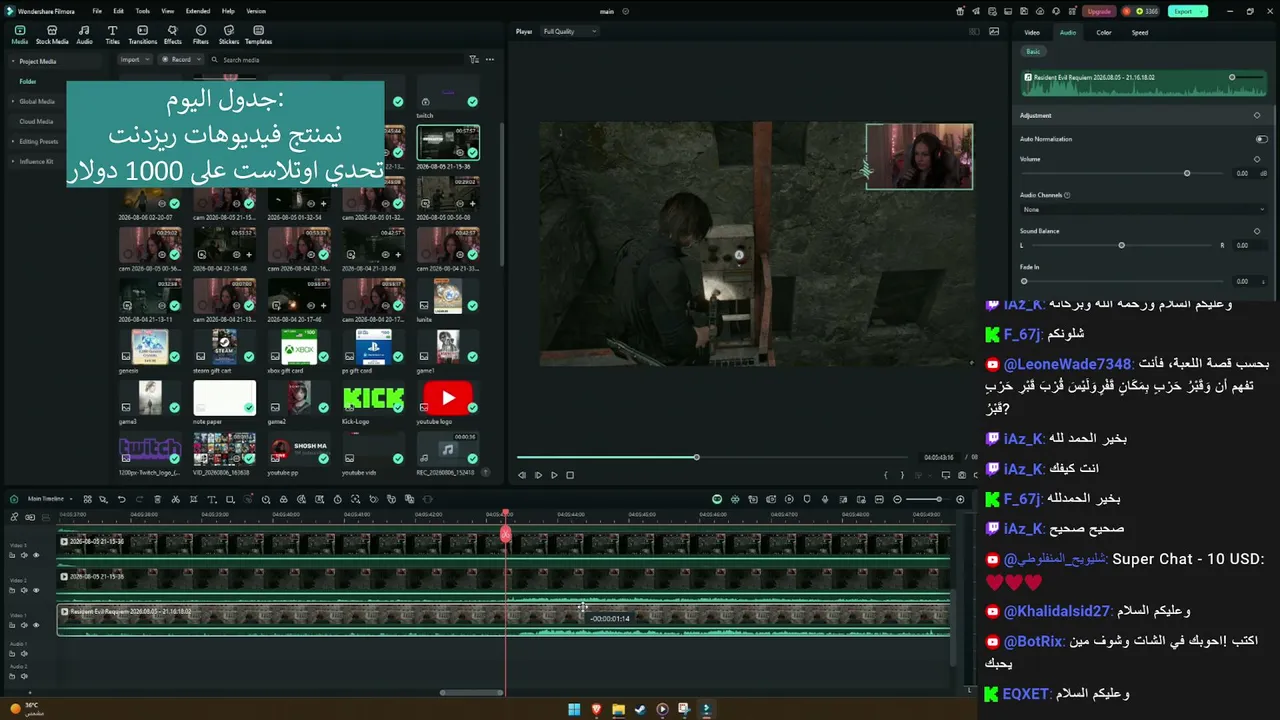Click the stopwatch duration icon in timeline toolbar
This screenshot has width=1280, height=720.
pyautogui.click(x=337, y=499)
